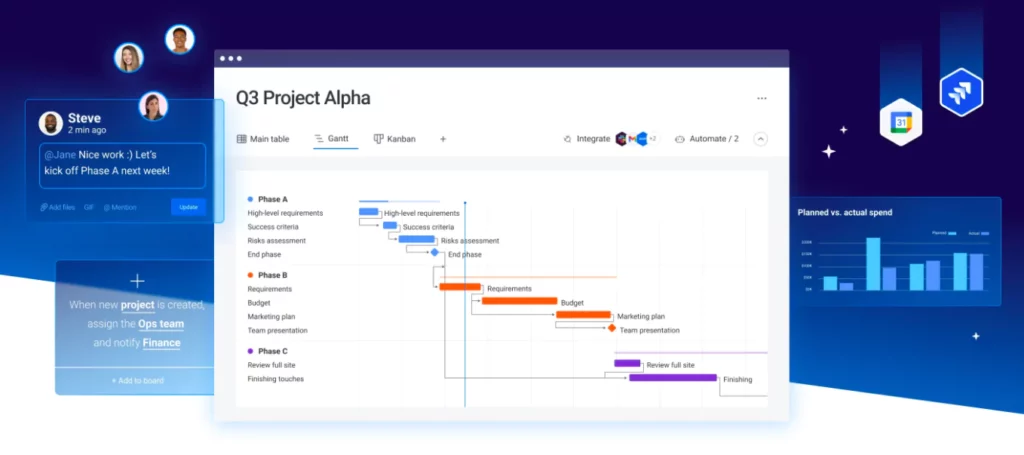
Task: Click the Google Calendar hexagon icon
Action: tap(900, 123)
